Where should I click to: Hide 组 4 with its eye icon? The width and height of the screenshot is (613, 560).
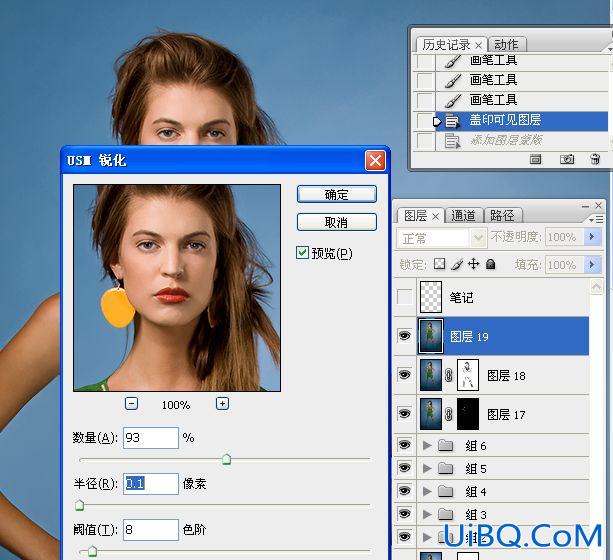click(405, 490)
